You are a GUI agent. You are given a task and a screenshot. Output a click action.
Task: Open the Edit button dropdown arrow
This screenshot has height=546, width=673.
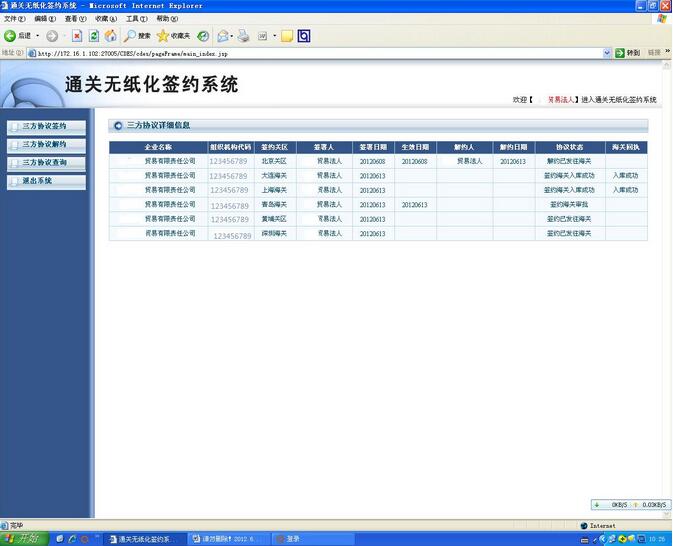[x=275, y=36]
